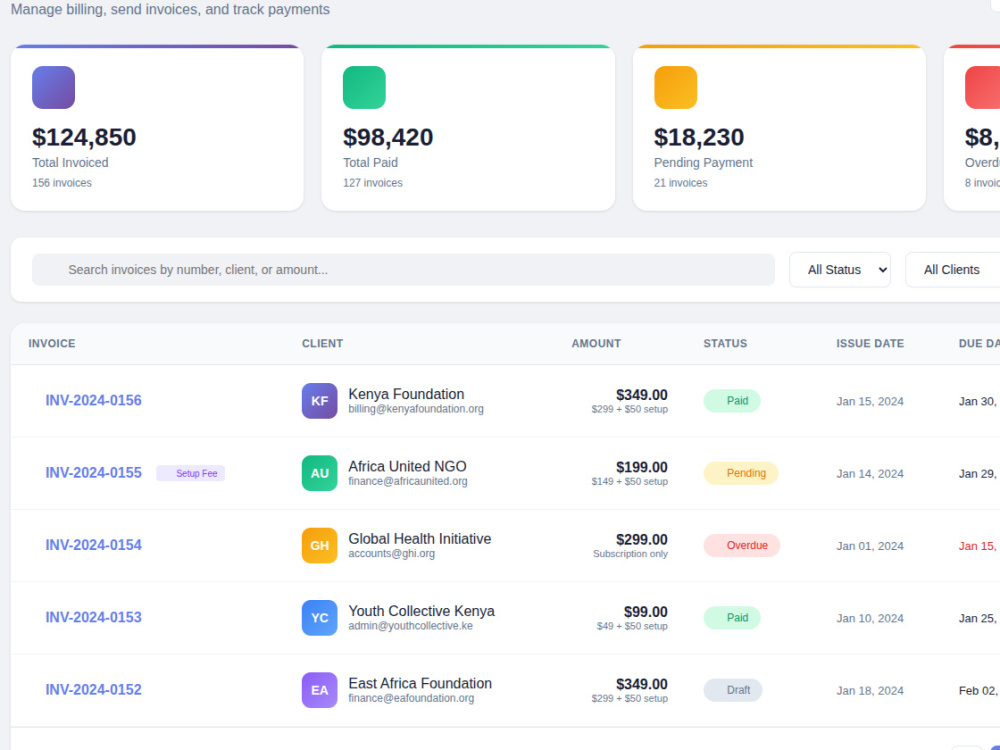Click email billing@kenyafoundation.org

coord(416,409)
